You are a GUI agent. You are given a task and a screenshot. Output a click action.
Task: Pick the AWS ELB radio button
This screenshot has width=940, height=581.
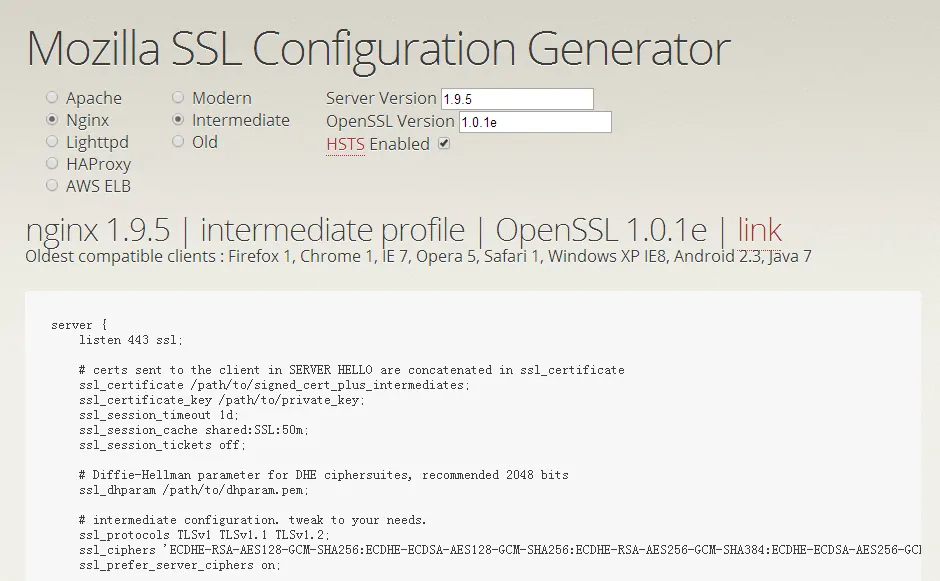[x=52, y=186]
